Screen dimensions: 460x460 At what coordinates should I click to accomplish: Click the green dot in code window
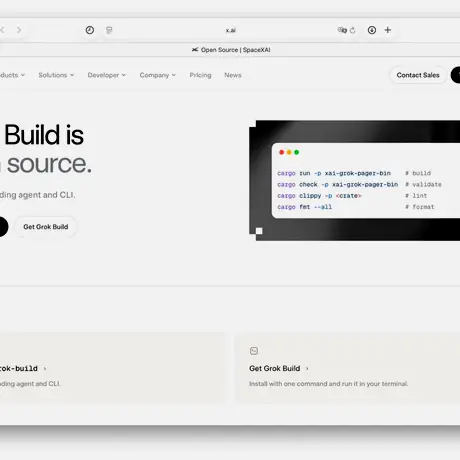pyautogui.click(x=296, y=152)
